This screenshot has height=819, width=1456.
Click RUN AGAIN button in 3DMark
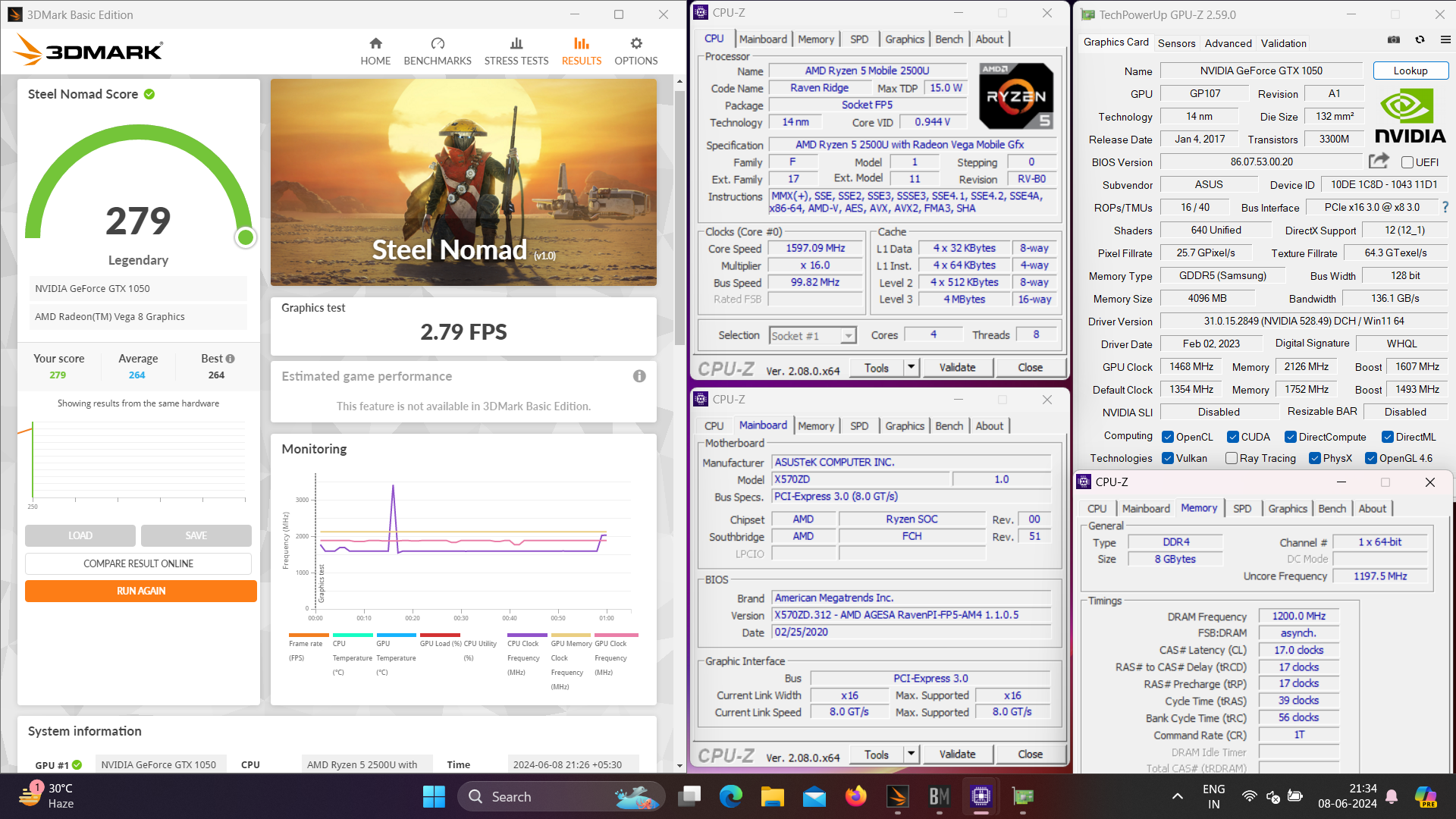point(141,591)
